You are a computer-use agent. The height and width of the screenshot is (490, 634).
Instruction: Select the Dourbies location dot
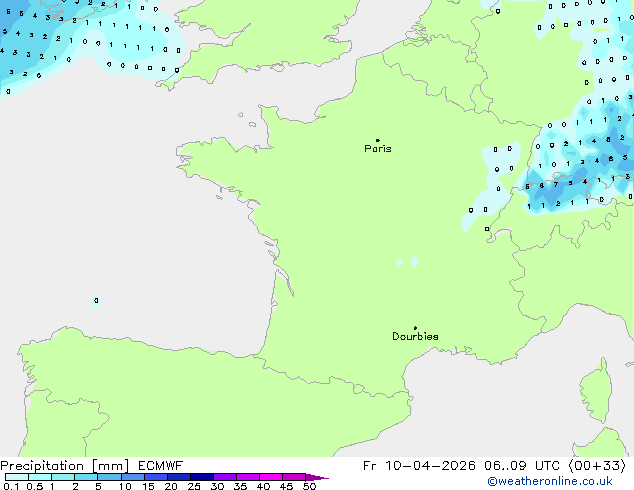pos(415,328)
